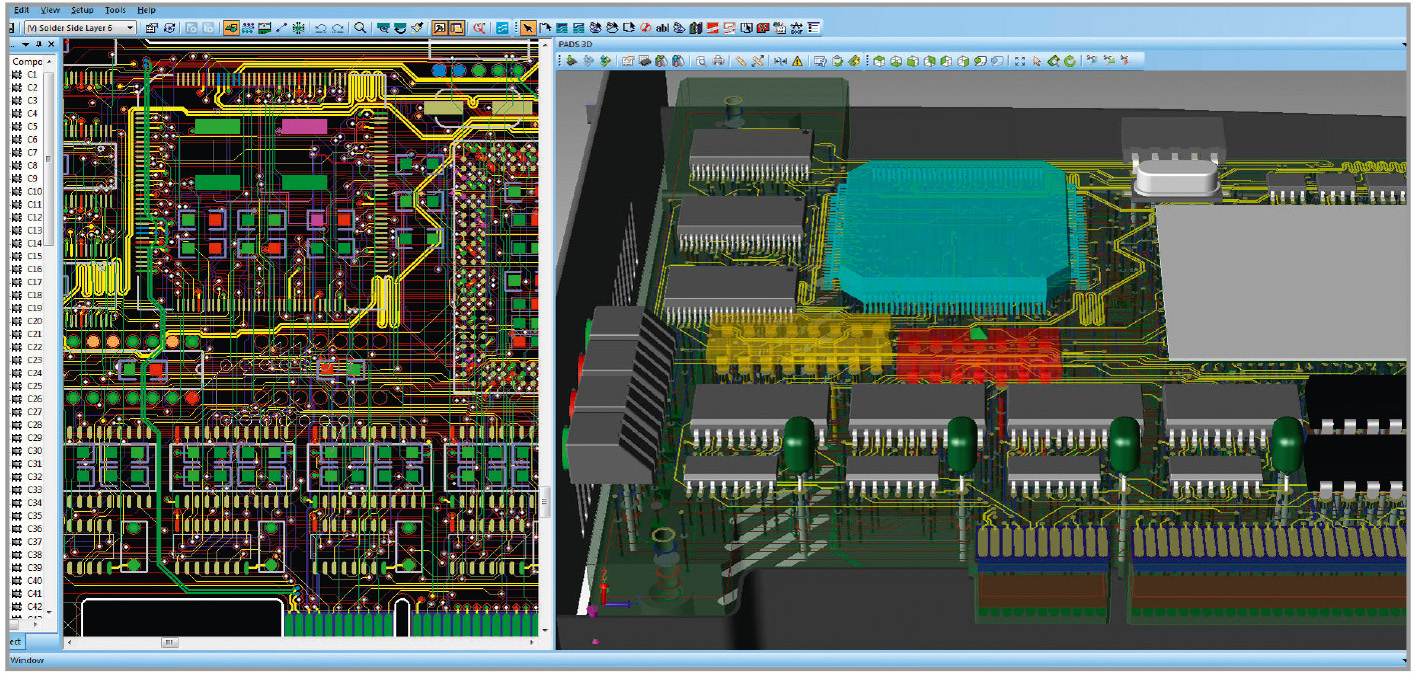1415x676 pixels.
Task: Click the 'abl' text tool icon
Action: coord(663,28)
